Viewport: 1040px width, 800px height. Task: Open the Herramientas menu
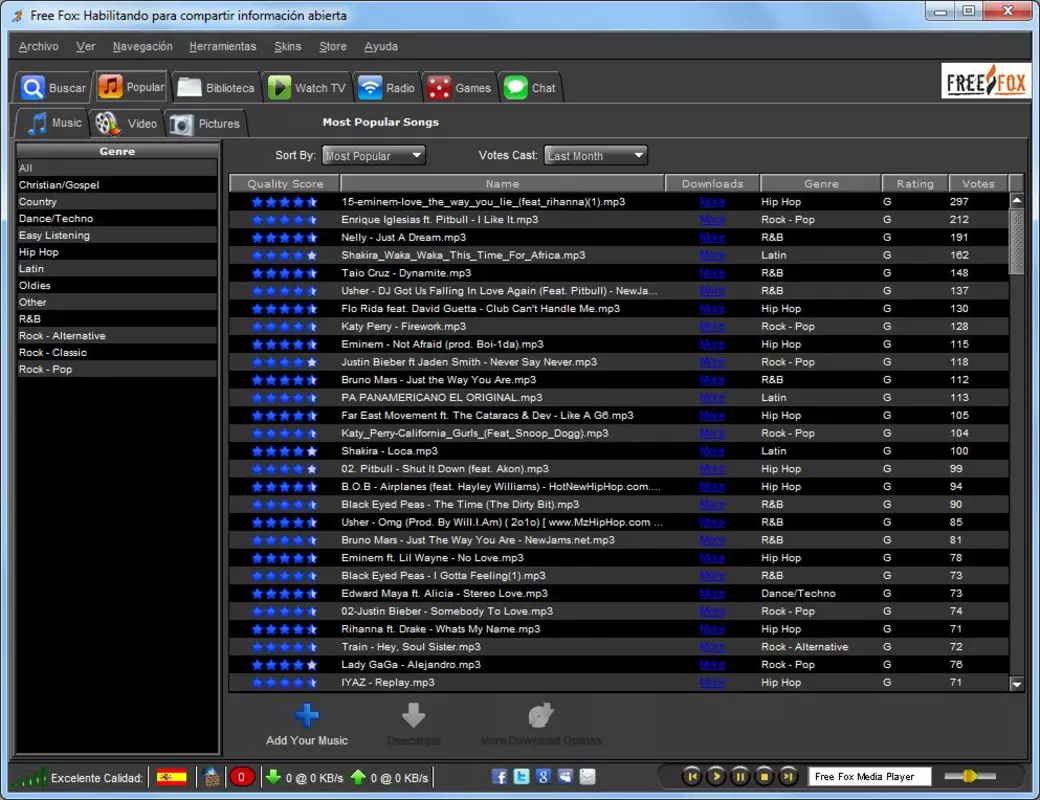pos(222,46)
